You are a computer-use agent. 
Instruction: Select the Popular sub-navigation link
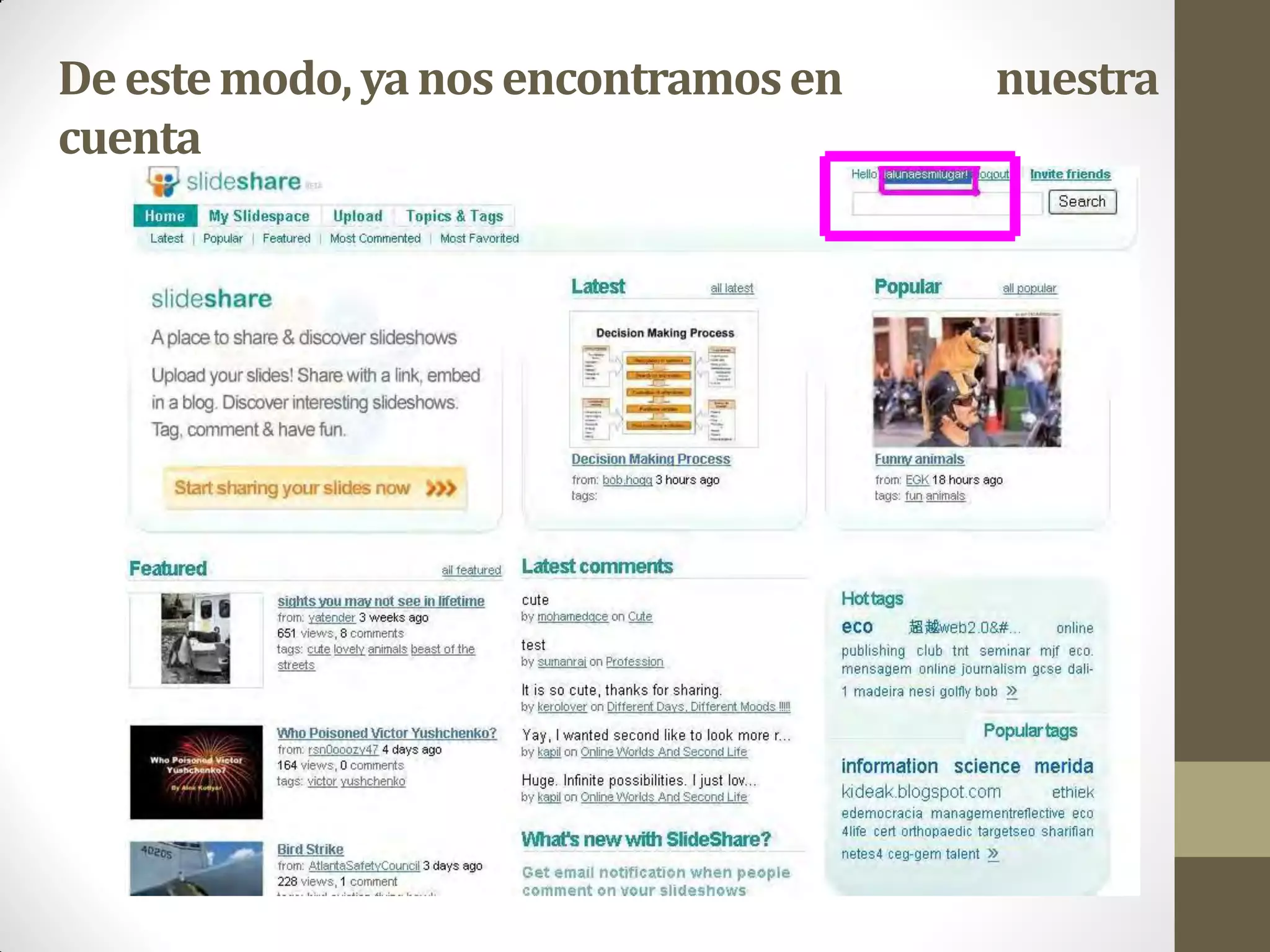[x=223, y=239]
